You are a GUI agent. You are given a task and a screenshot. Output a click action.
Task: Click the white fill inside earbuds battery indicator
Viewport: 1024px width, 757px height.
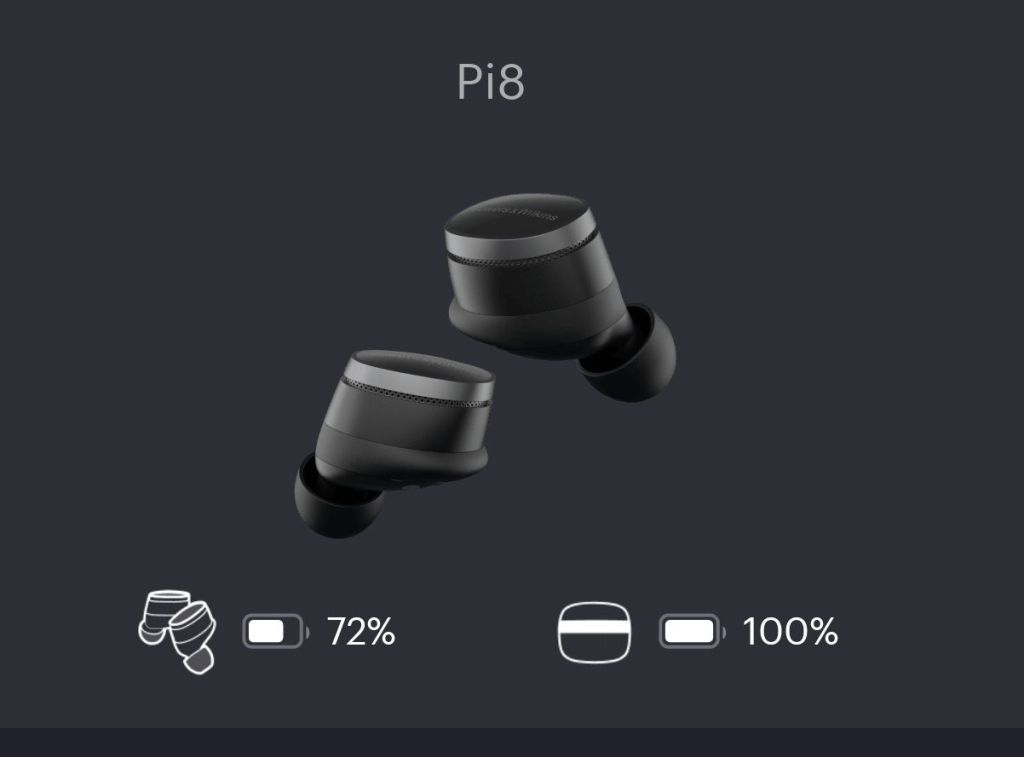(x=266, y=632)
